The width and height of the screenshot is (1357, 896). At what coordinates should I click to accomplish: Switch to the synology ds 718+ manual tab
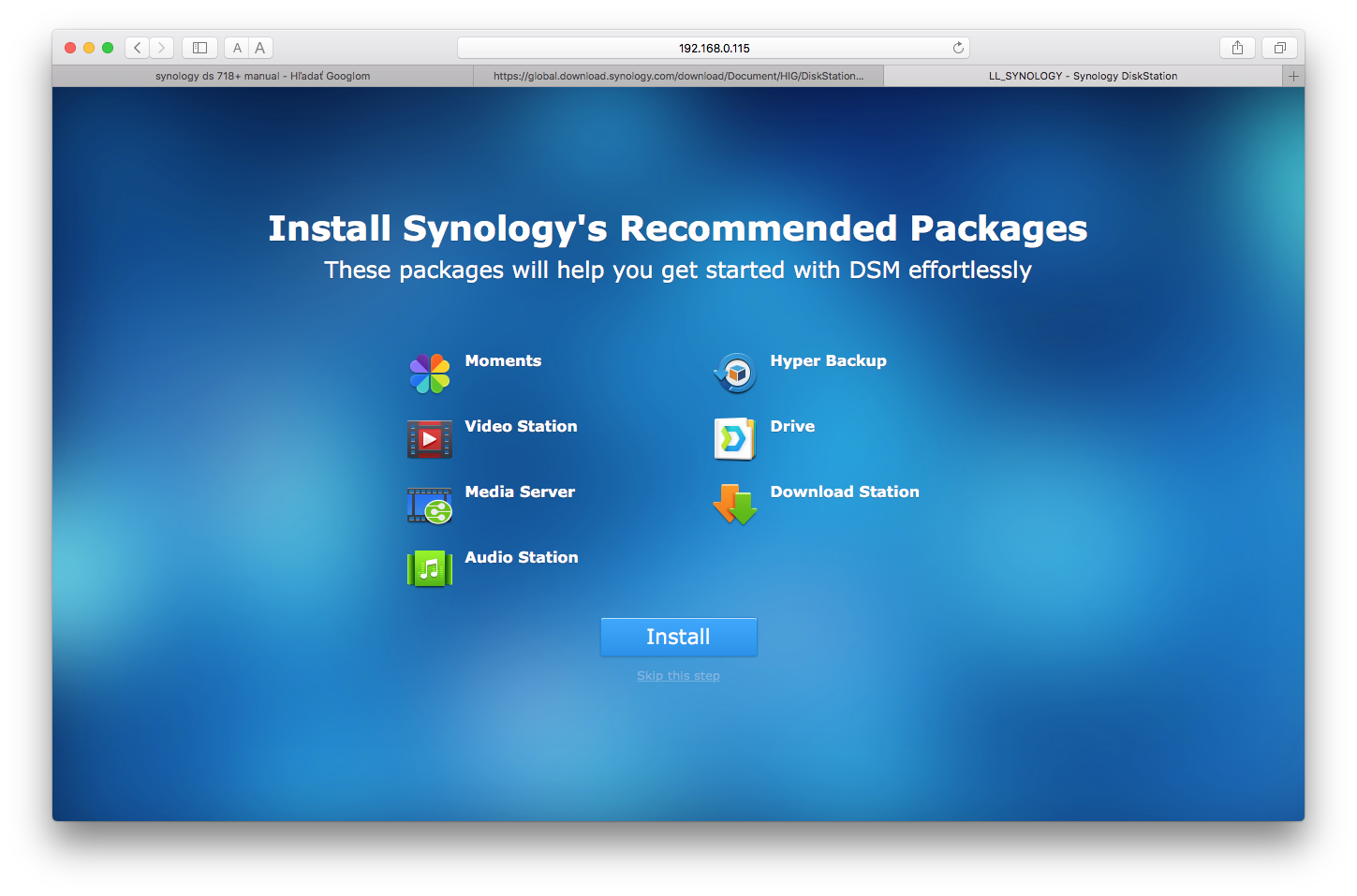click(x=263, y=76)
